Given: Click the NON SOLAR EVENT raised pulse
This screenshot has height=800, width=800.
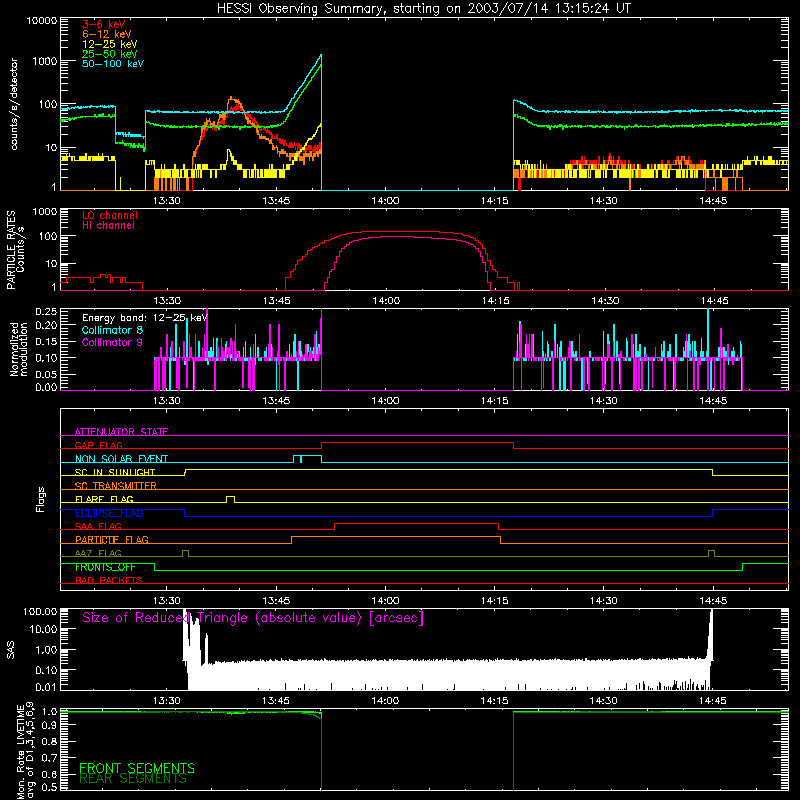Looking at the screenshot, I should coord(308,458).
